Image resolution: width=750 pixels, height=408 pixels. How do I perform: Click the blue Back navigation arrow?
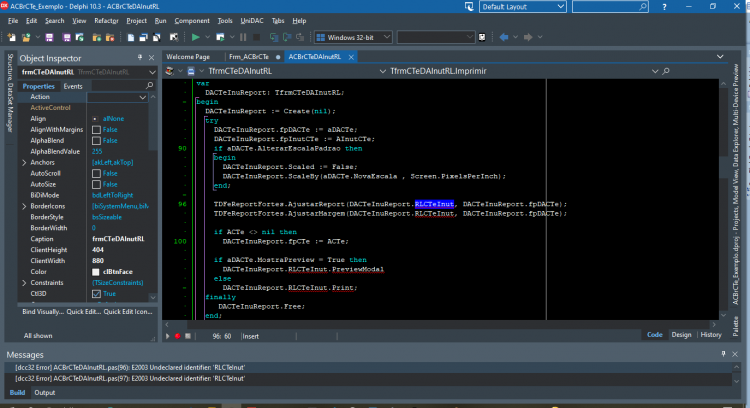[x=504, y=37]
